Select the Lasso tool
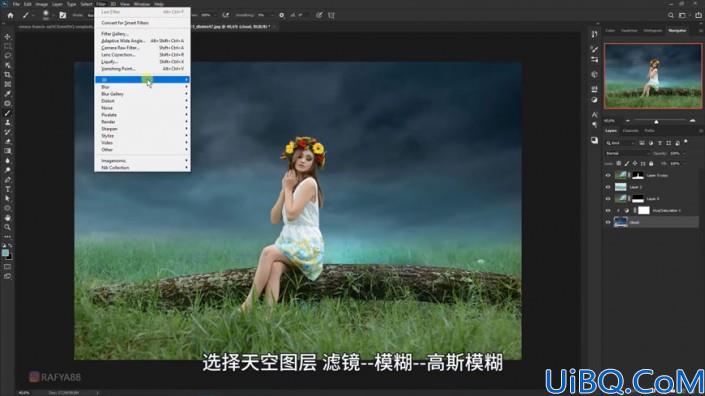 (8, 56)
